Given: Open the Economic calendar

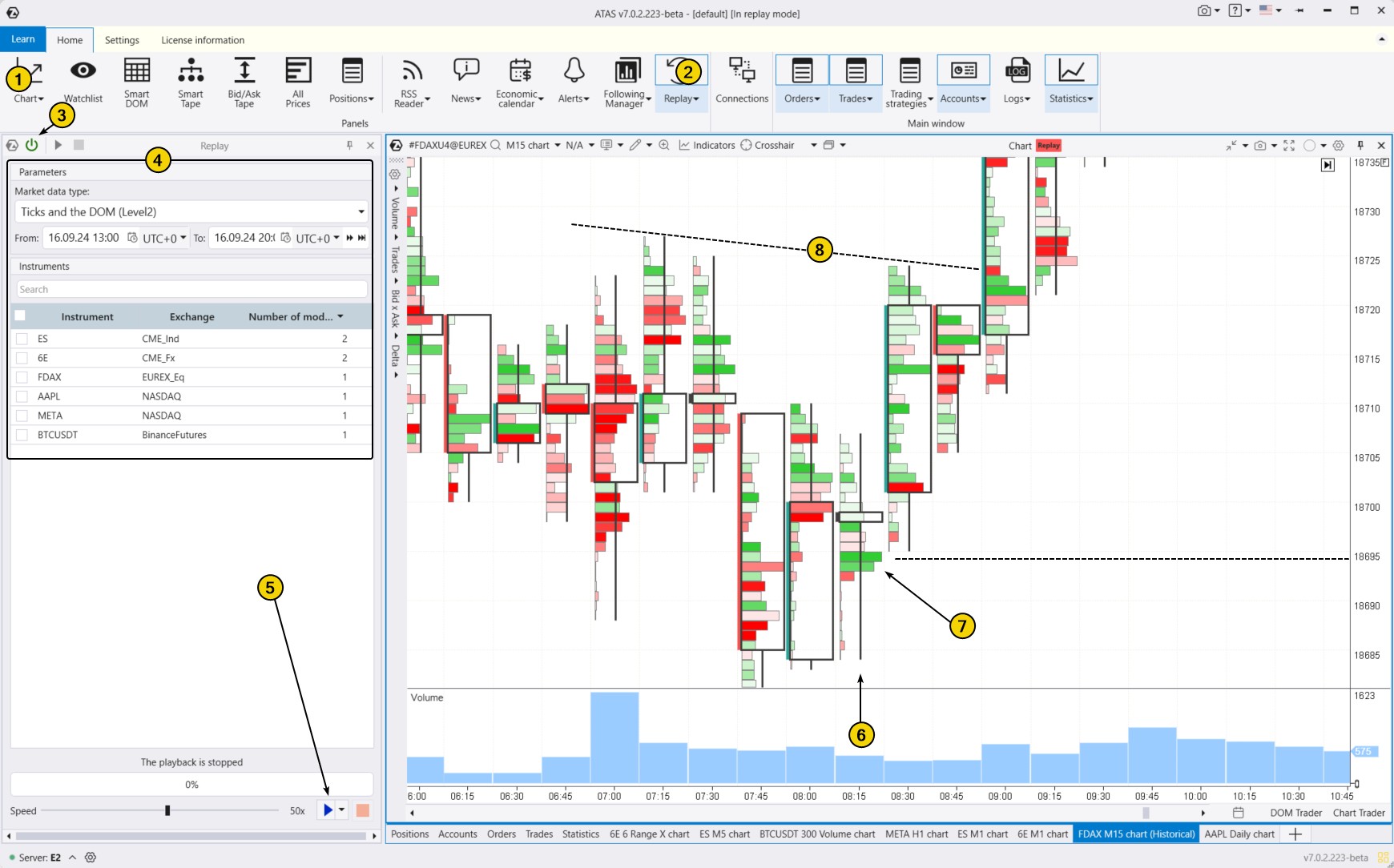Looking at the screenshot, I should [x=519, y=80].
